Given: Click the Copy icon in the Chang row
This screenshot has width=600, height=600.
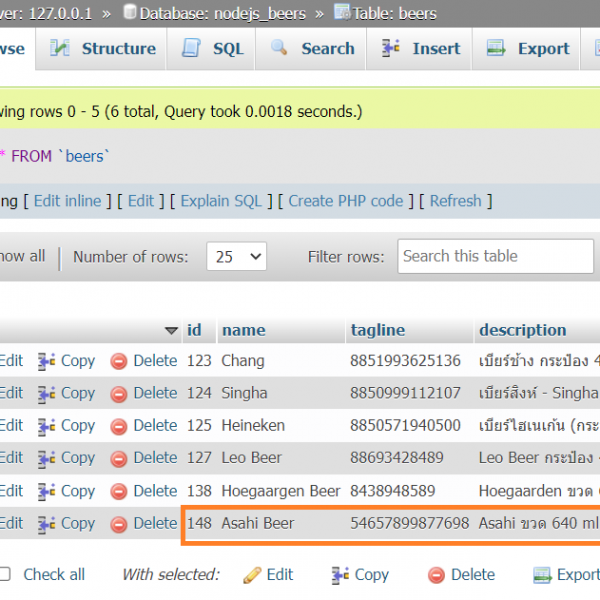Looking at the screenshot, I should pyautogui.click(x=47, y=361).
